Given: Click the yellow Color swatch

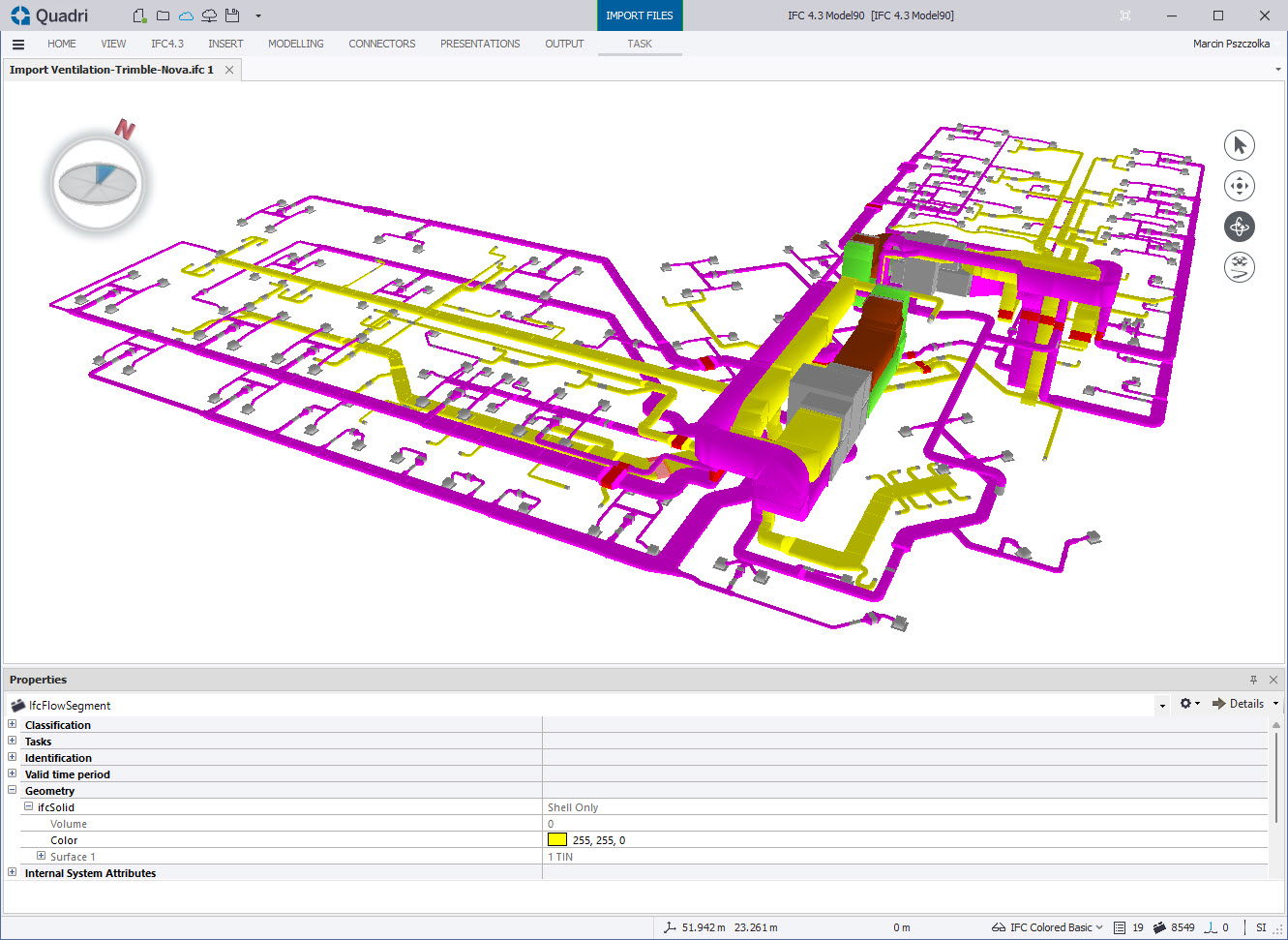Looking at the screenshot, I should tap(557, 839).
